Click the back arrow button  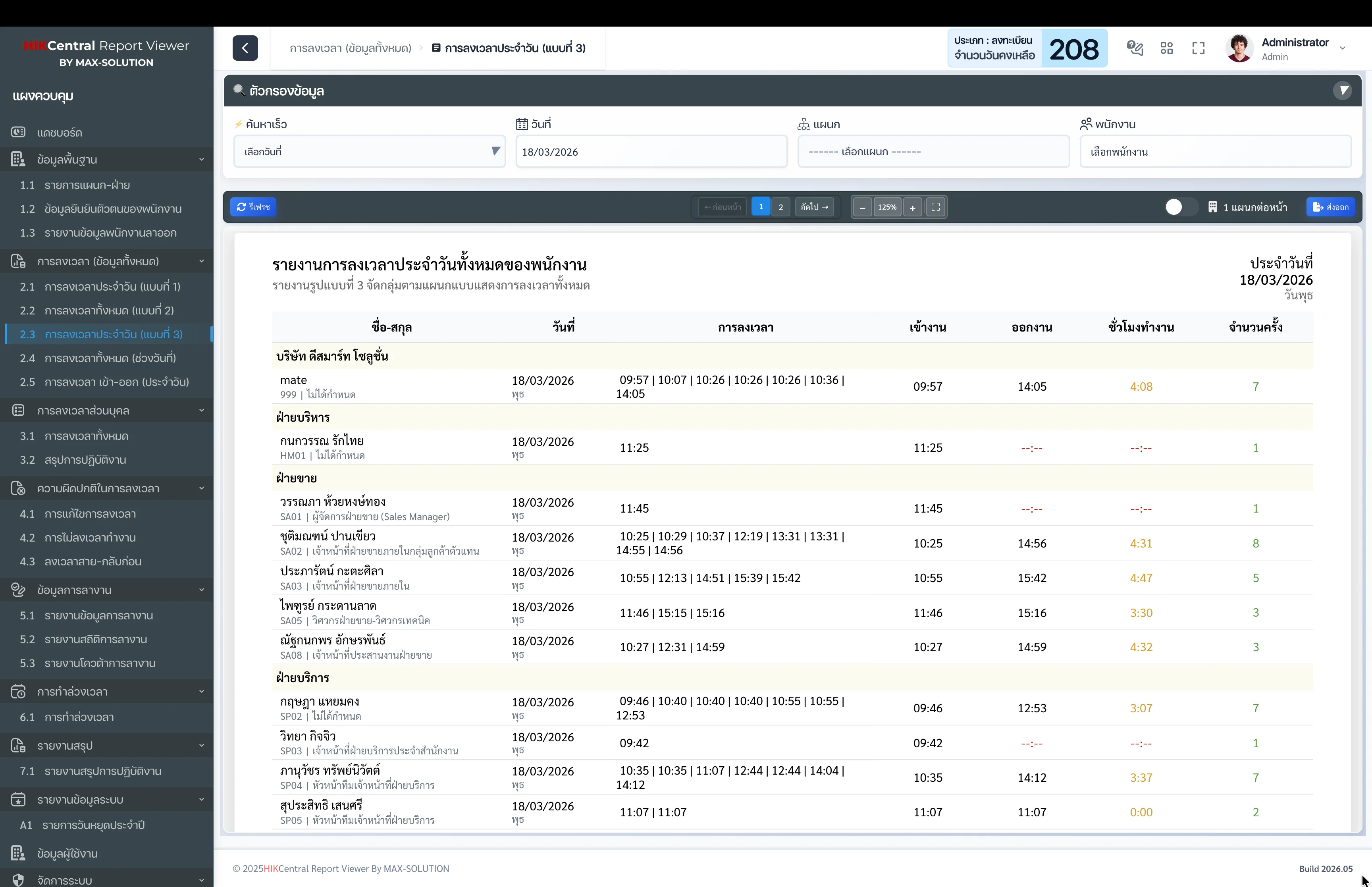pos(245,48)
